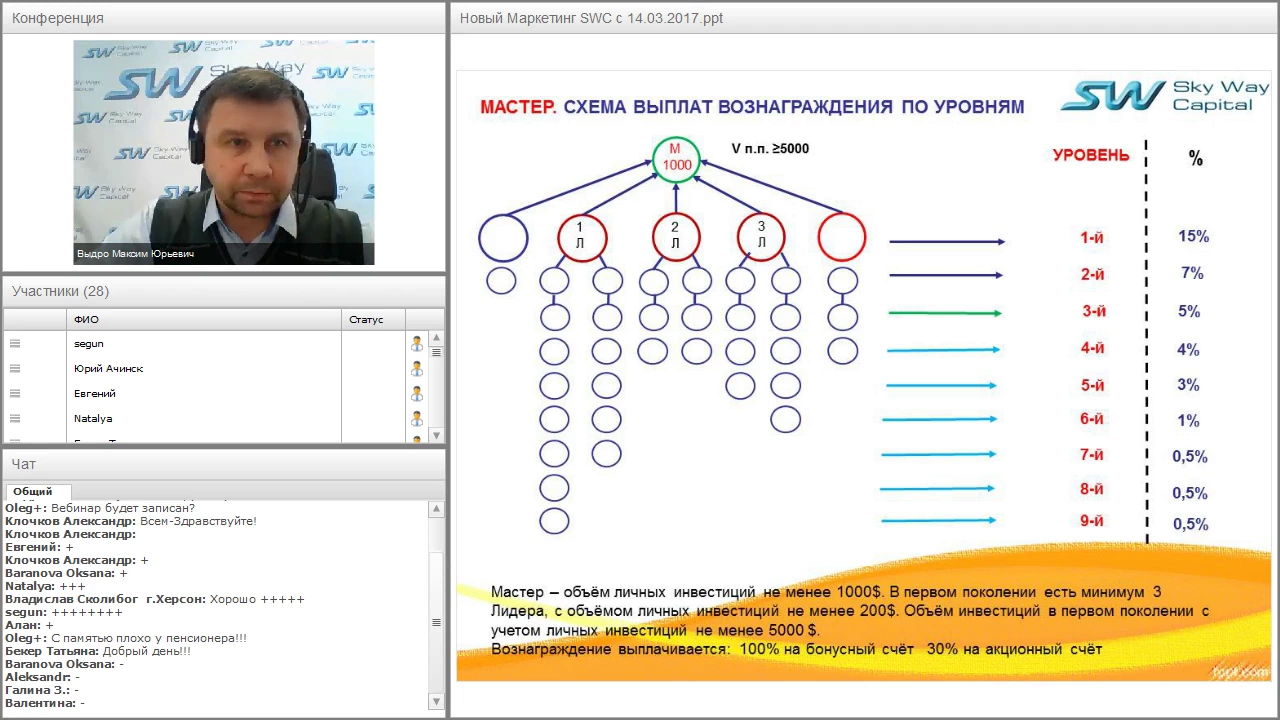1280x720 pixels.
Task: Click the Участники (28) panel header
Action: tap(224, 291)
